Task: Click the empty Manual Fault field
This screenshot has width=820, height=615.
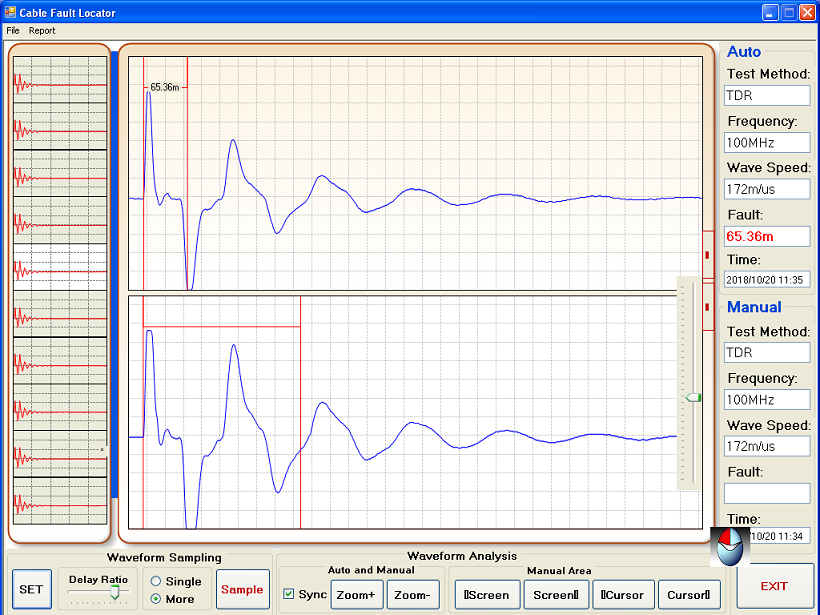Action: pyautogui.click(x=767, y=493)
